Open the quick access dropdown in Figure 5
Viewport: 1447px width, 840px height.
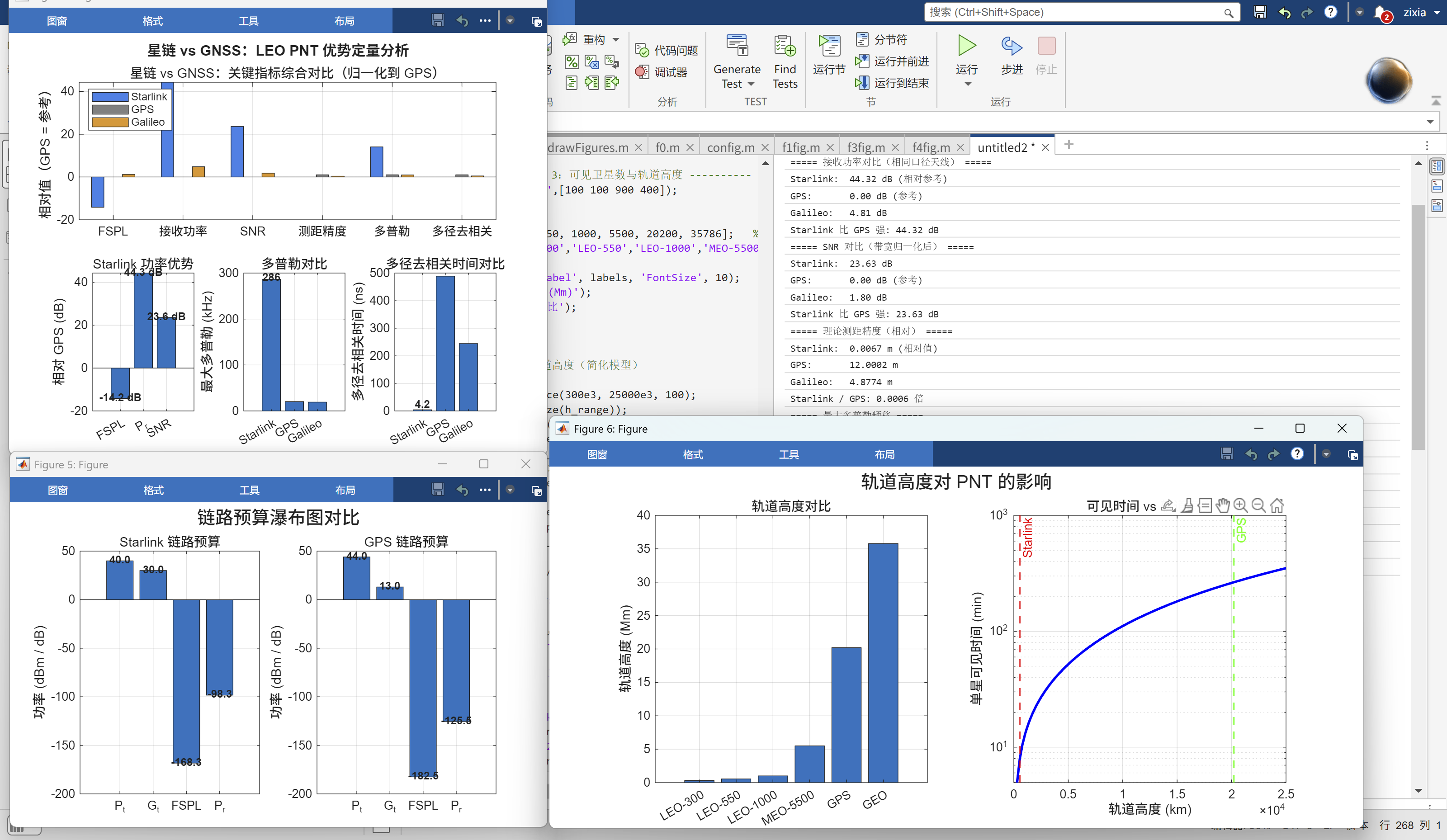[x=510, y=489]
